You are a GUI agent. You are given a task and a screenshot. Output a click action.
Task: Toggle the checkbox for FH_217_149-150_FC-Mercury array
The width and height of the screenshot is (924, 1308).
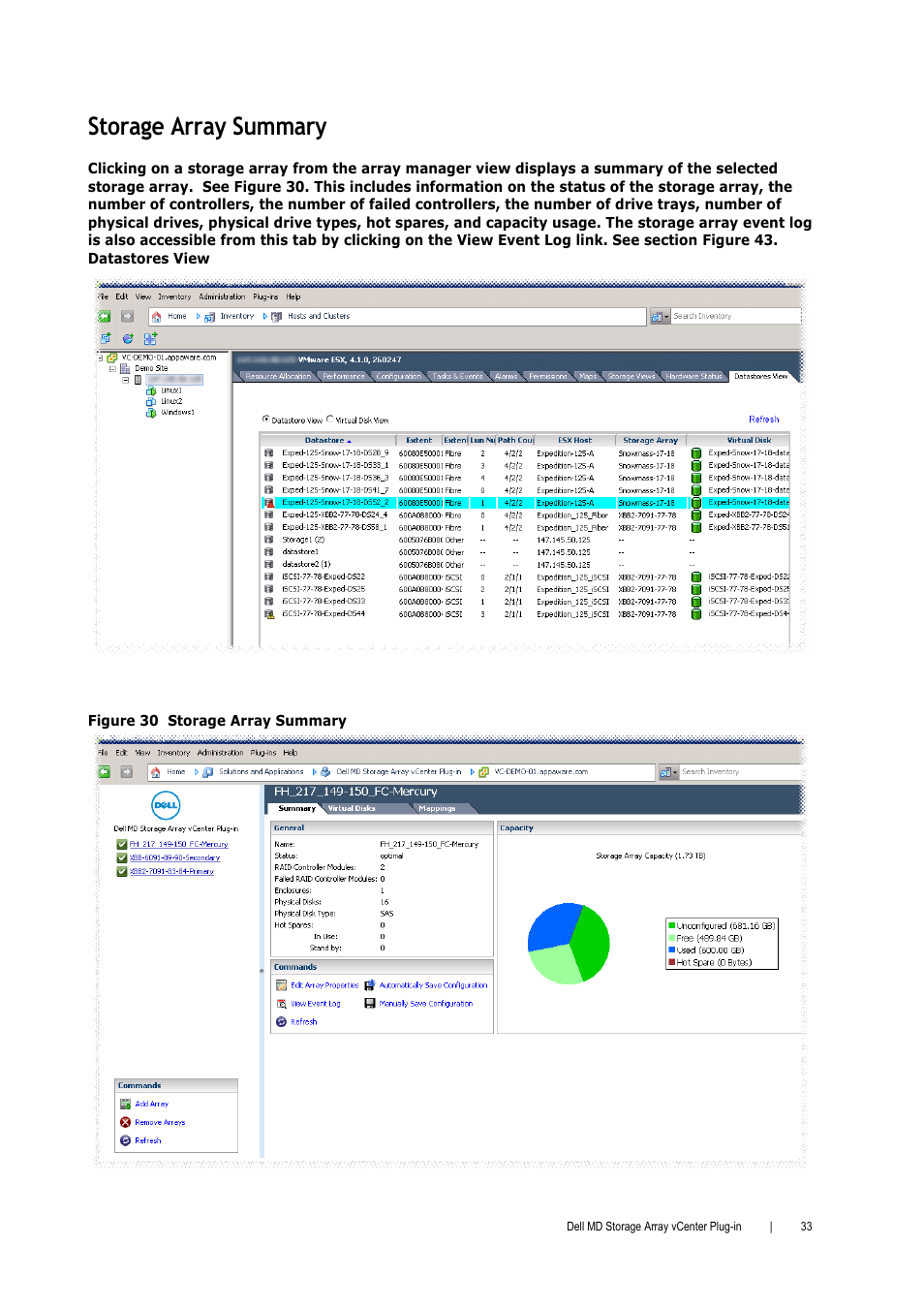coord(122,845)
